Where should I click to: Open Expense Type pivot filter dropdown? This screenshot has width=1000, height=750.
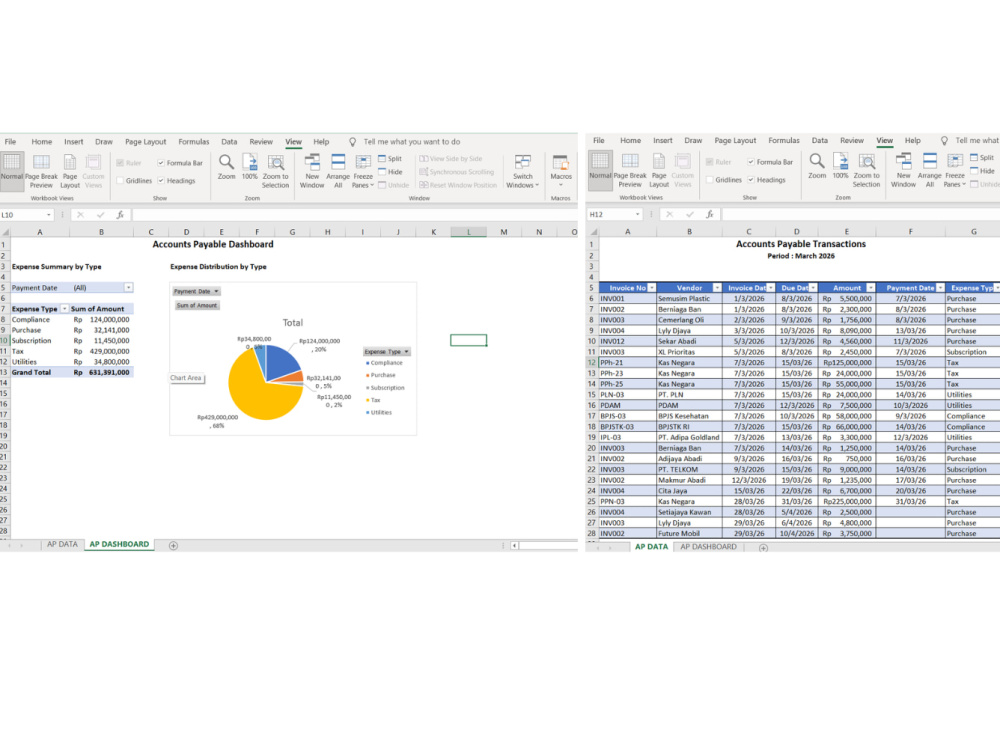pyautogui.click(x=64, y=309)
